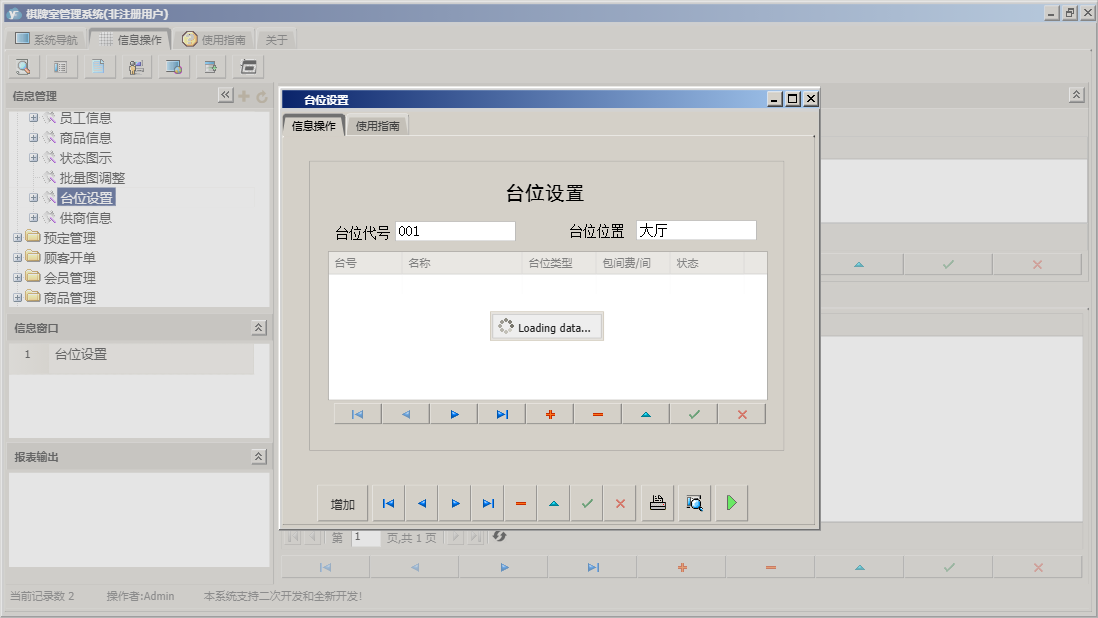Collapse the 信息窗口 panel

pos(258,327)
